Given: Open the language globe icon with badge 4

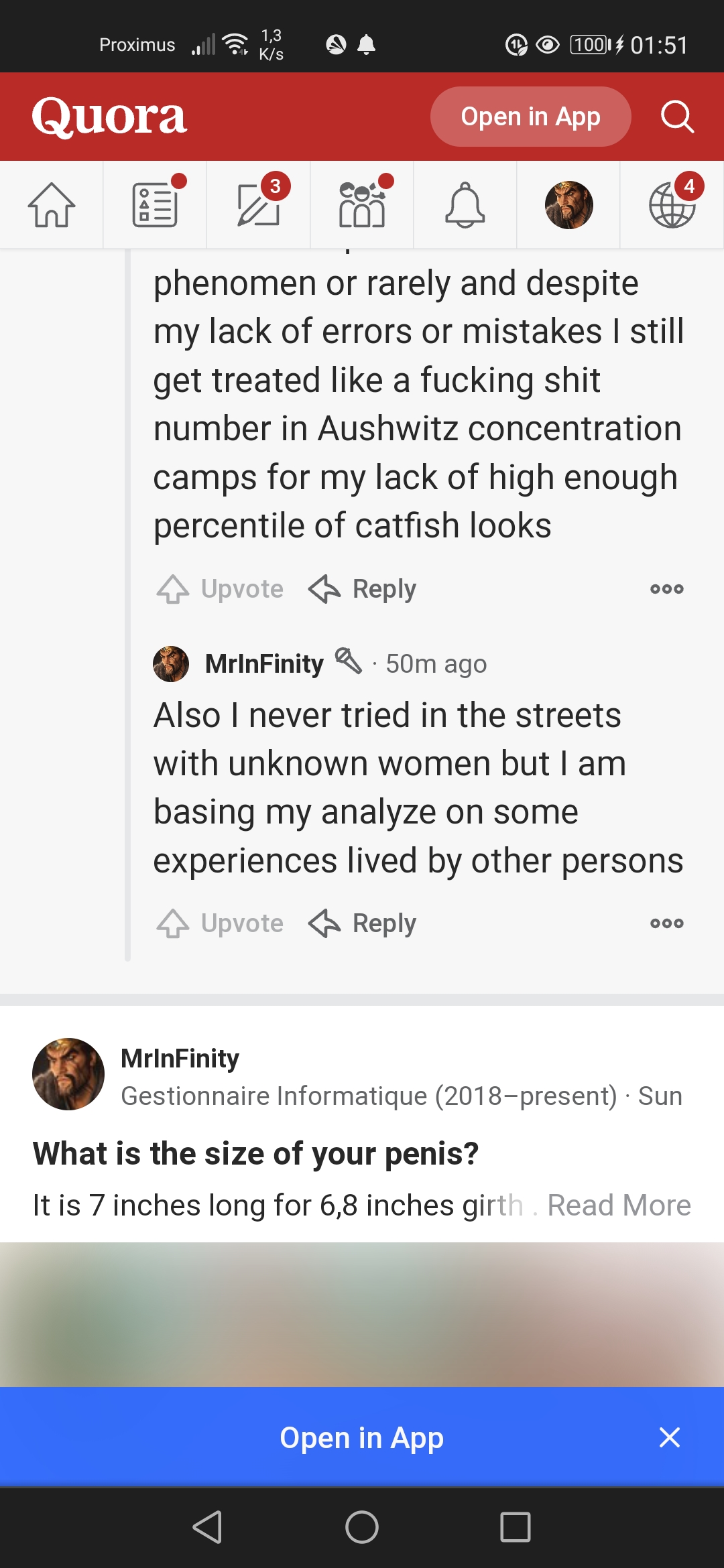Looking at the screenshot, I should (x=672, y=205).
